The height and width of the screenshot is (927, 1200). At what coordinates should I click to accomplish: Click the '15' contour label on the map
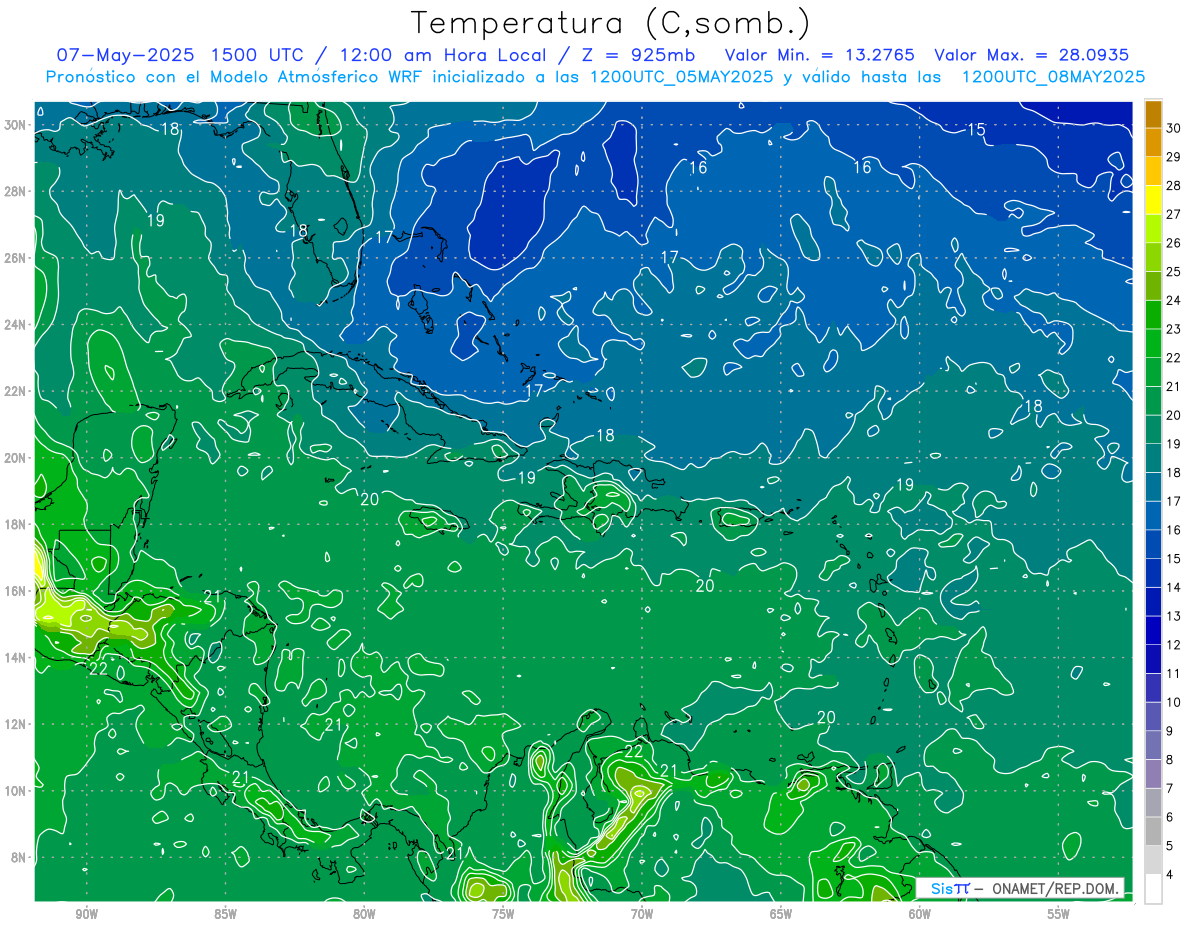point(976,130)
